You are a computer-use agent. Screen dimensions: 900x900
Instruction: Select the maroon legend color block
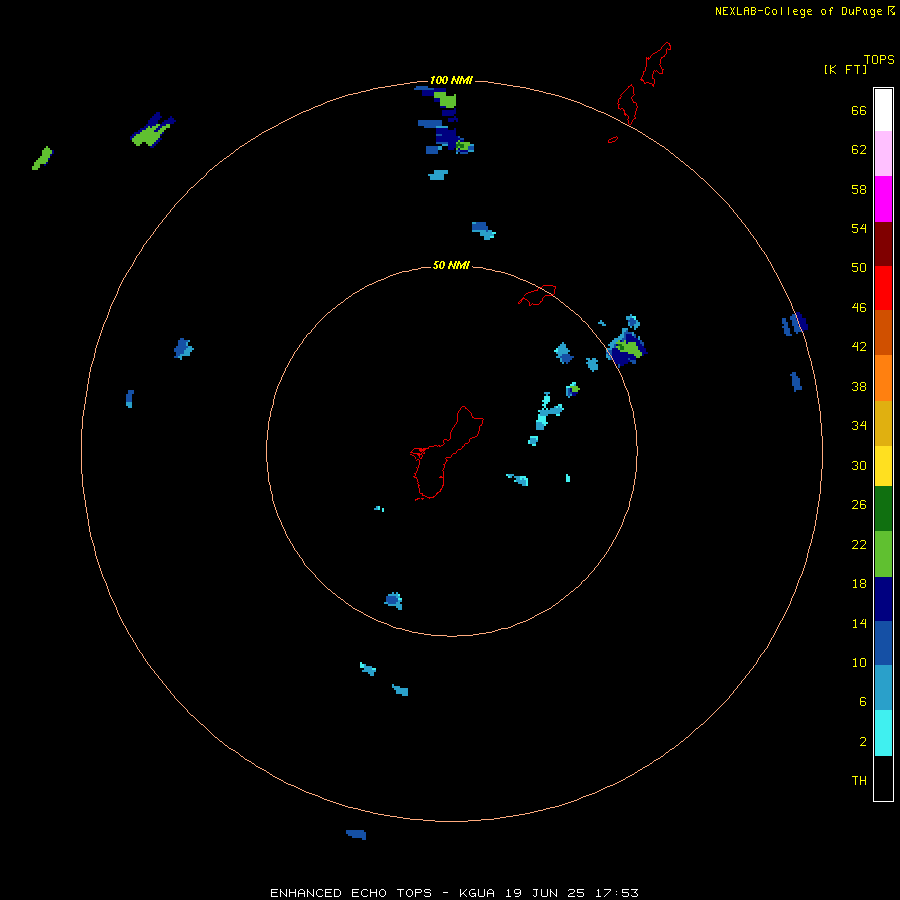883,243
